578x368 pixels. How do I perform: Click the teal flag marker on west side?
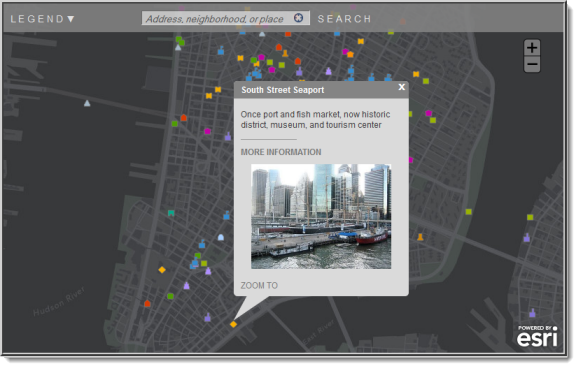tap(171, 213)
